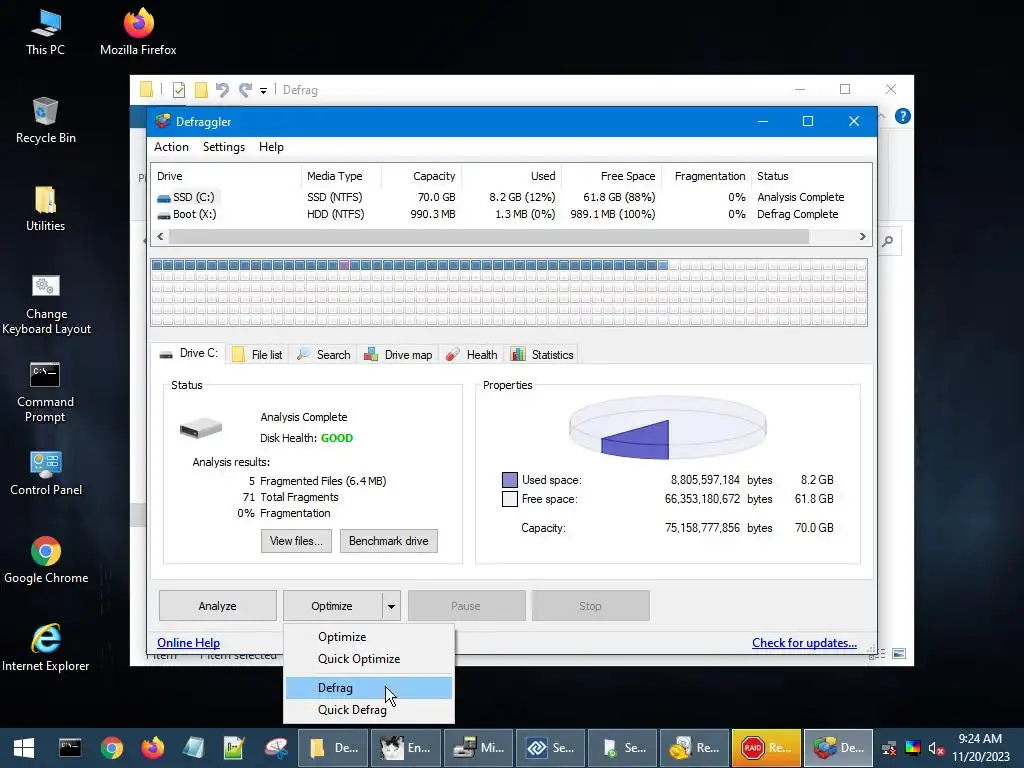Screen dimensions: 1024x768
Task: Open the Settings menu
Action: point(224,147)
